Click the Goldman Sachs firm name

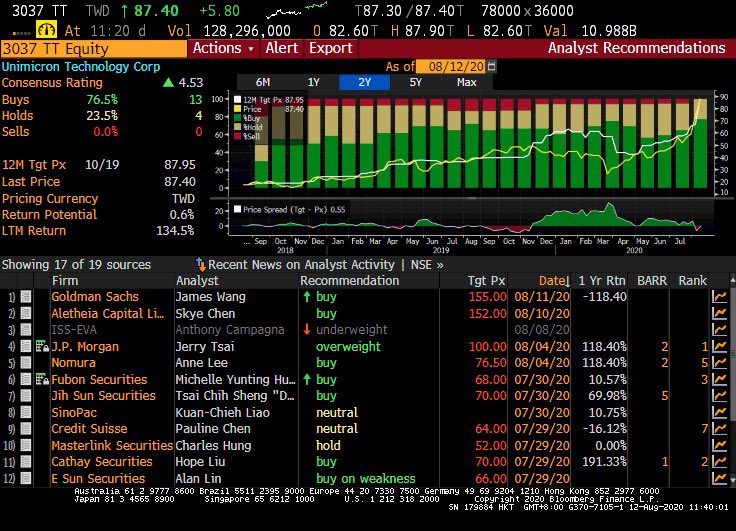95,297
